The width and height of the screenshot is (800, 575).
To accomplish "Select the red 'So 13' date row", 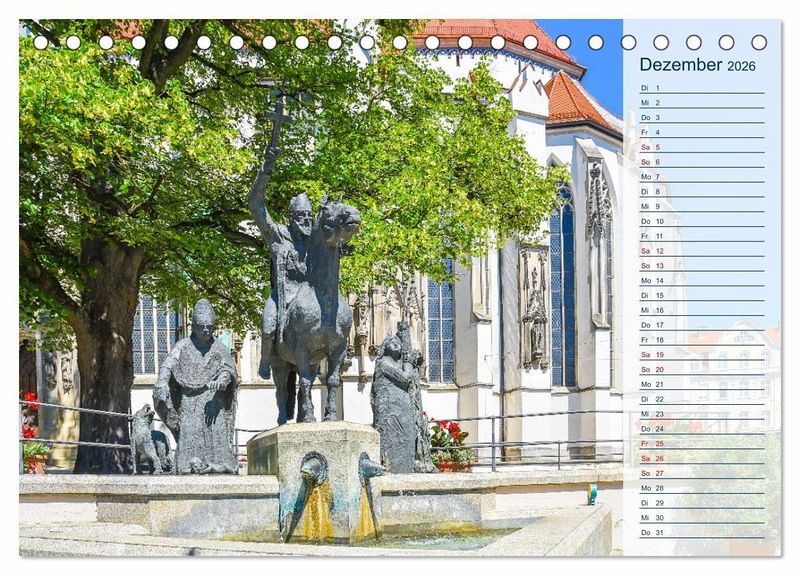I will coord(702,265).
